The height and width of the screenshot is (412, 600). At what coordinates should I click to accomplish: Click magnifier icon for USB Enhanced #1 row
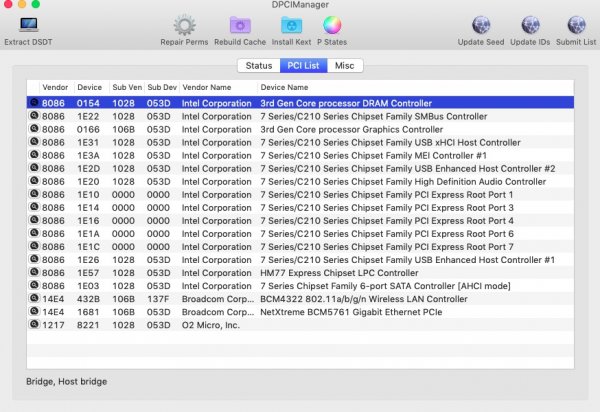(34, 259)
